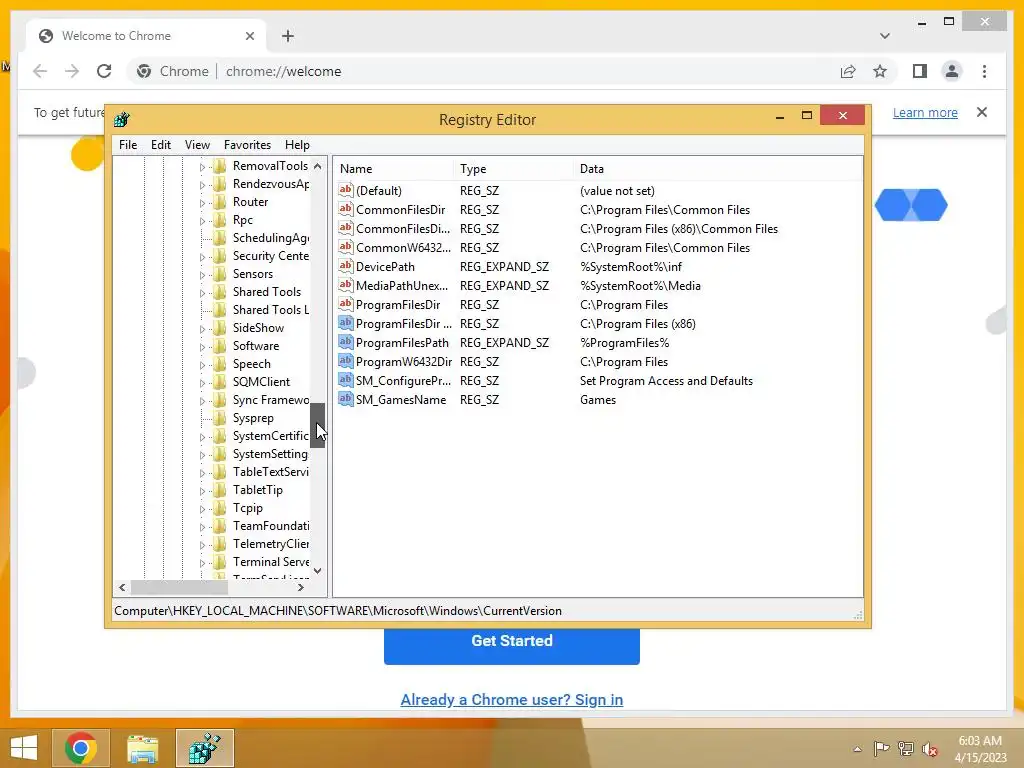This screenshot has width=1024, height=768.
Task: Click the Chrome taskbar icon
Action: point(81,748)
